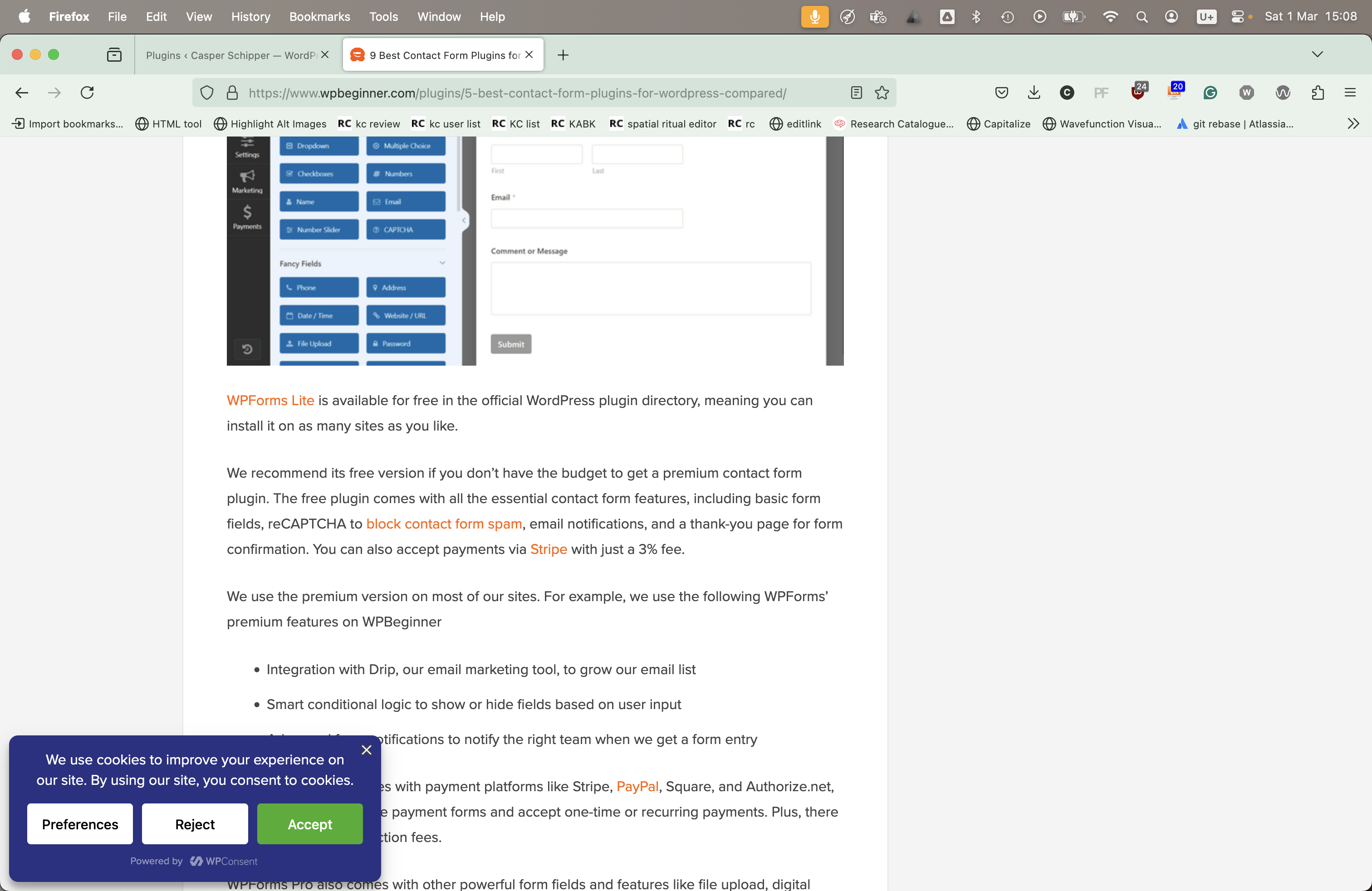Open the Extensions puzzle piece icon
This screenshot has height=891, width=1372.
coord(1317,93)
